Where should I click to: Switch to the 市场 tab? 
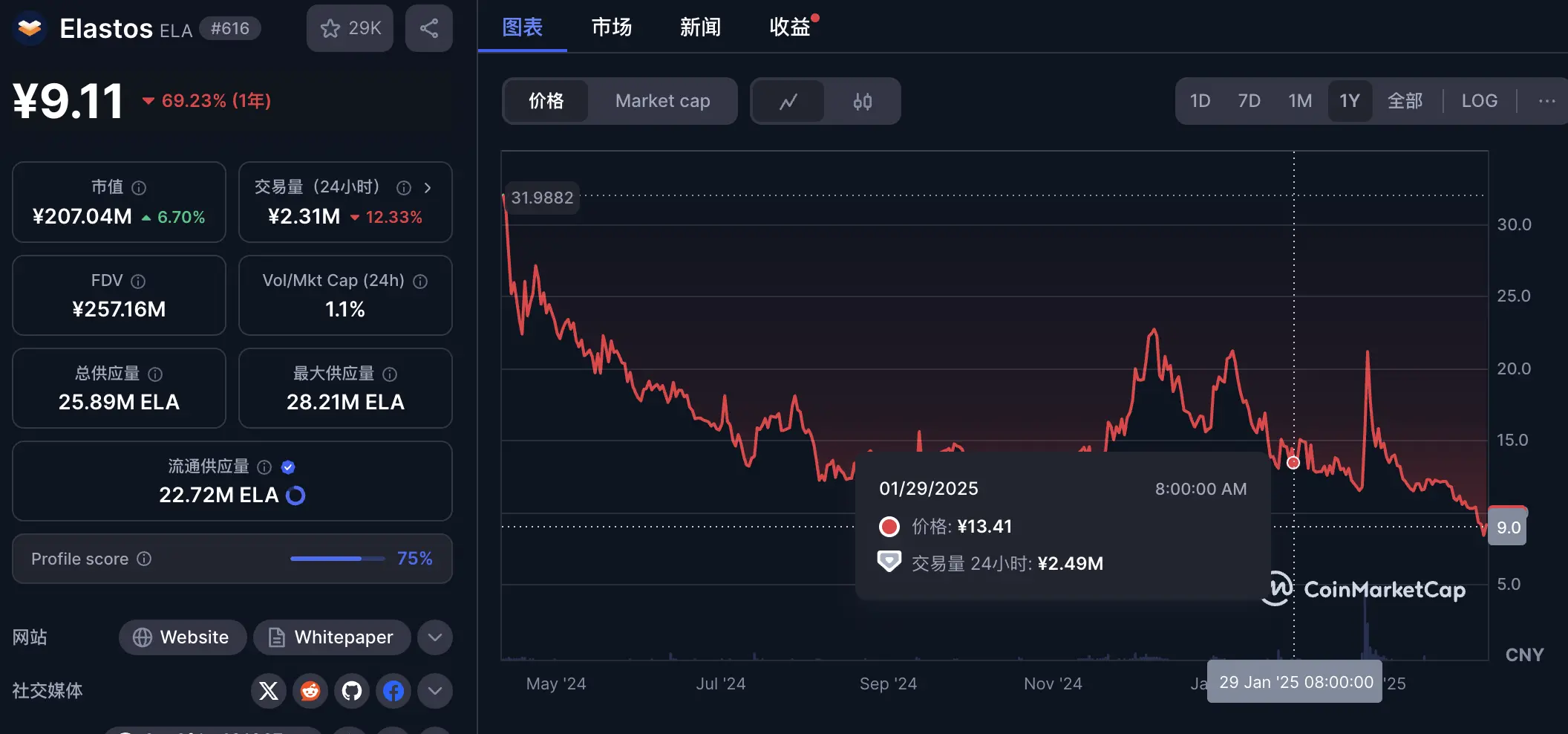pyautogui.click(x=611, y=27)
